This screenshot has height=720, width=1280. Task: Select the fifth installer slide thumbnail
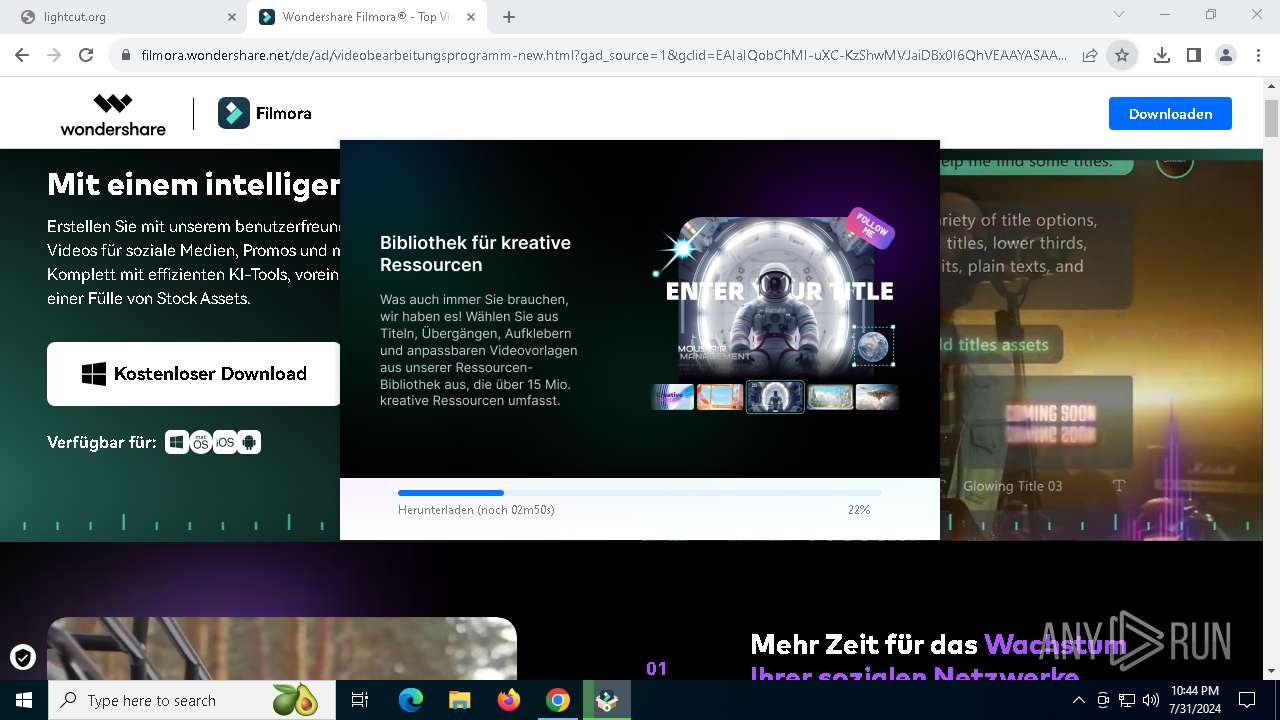877,397
